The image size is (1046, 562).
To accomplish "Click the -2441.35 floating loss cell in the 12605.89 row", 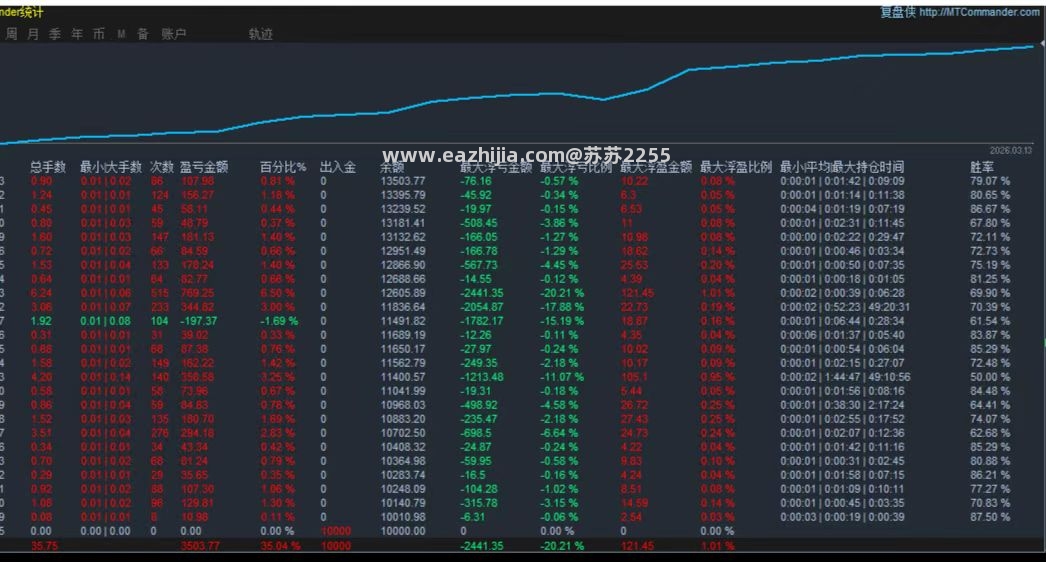I will pyautogui.click(x=482, y=293).
